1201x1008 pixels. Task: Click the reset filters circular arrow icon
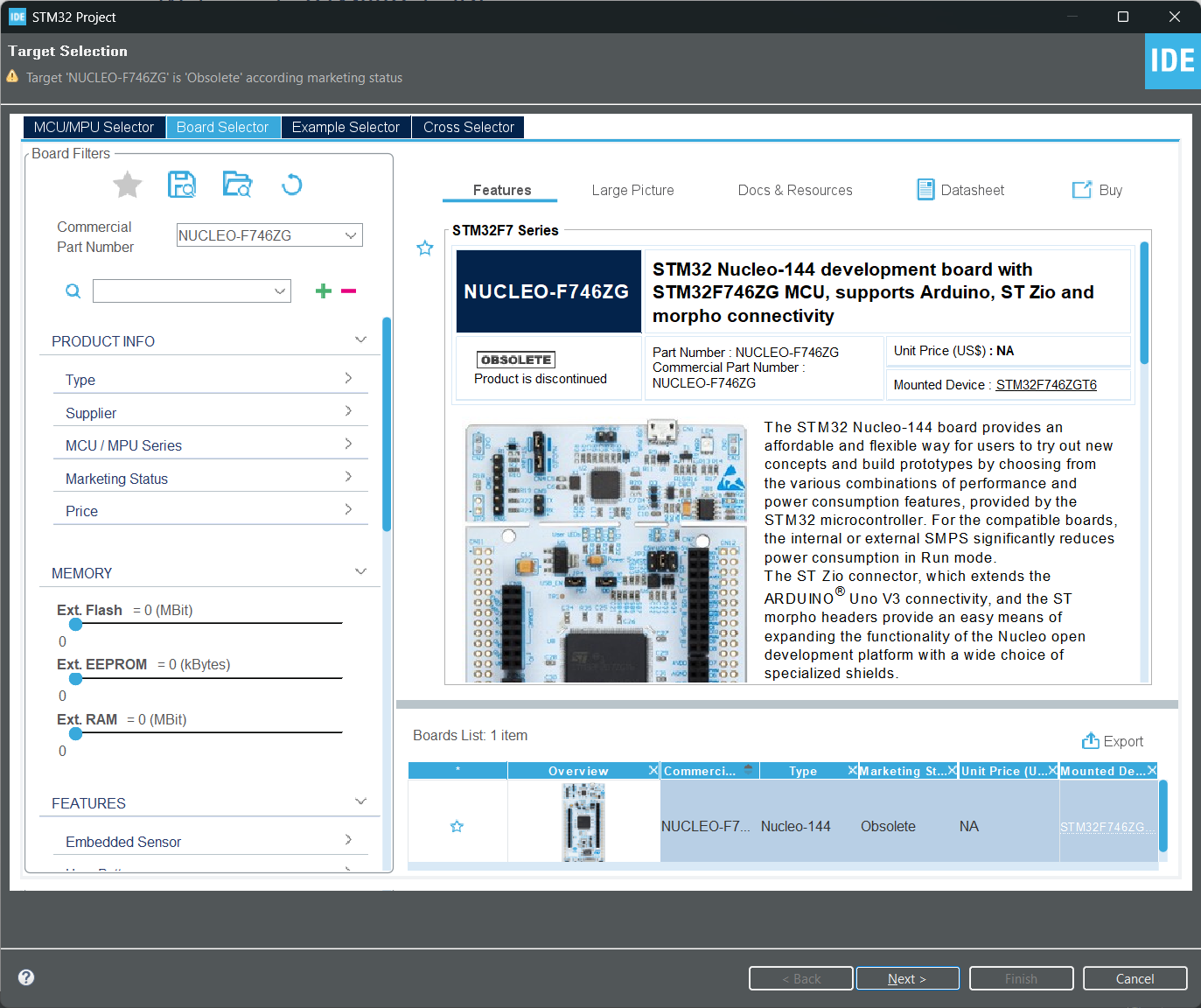point(292,185)
